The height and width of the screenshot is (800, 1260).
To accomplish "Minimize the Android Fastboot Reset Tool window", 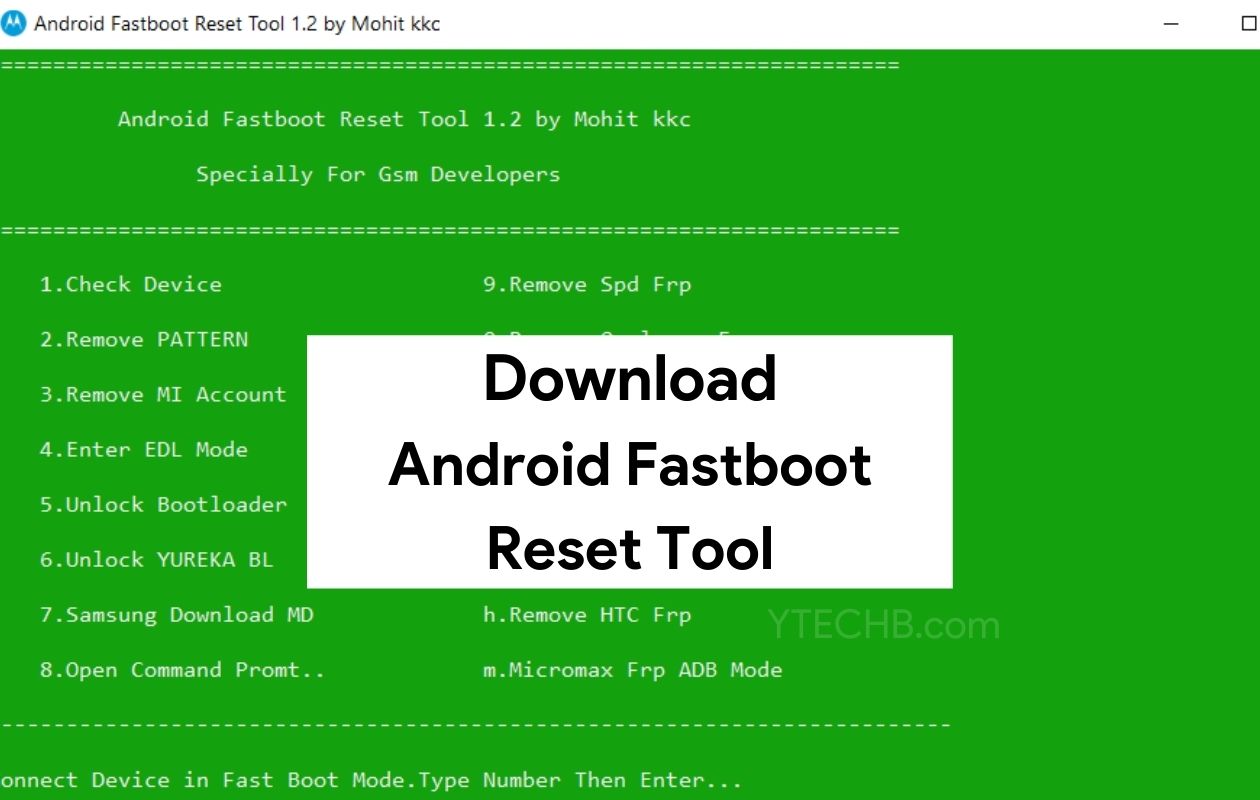I will (x=1172, y=24).
